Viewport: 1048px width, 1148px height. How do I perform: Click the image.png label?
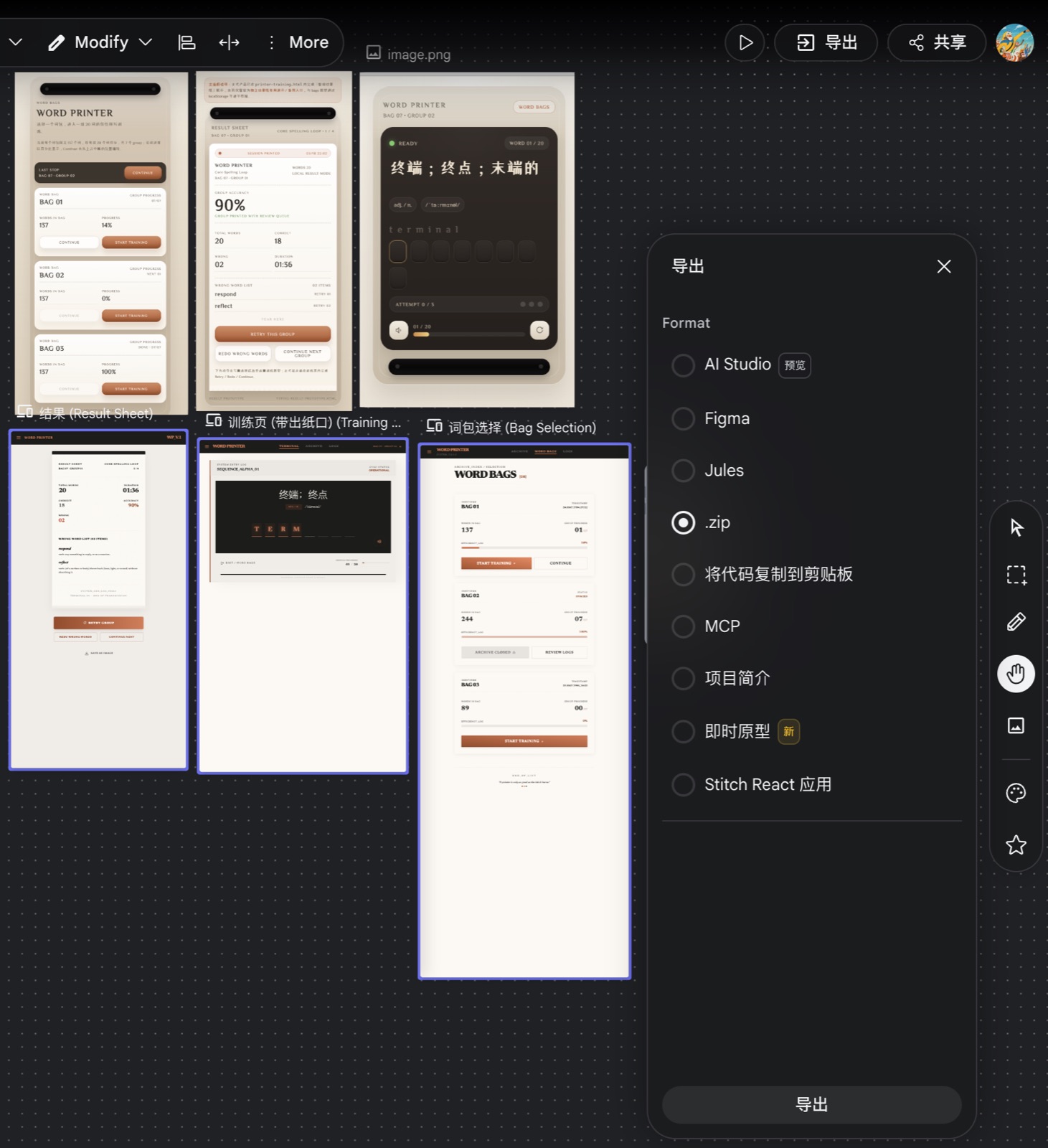click(x=419, y=55)
